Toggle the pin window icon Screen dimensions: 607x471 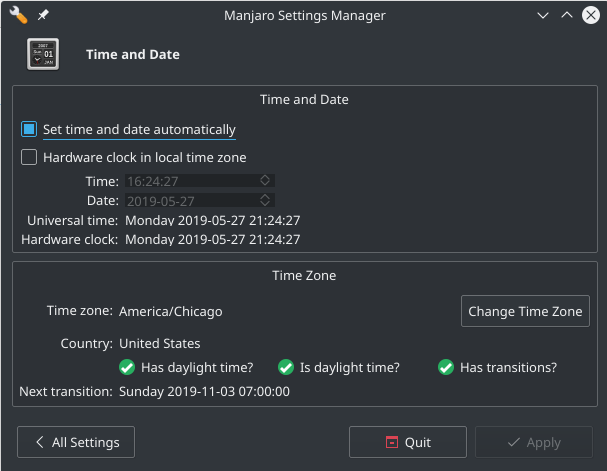pyautogui.click(x=43, y=15)
